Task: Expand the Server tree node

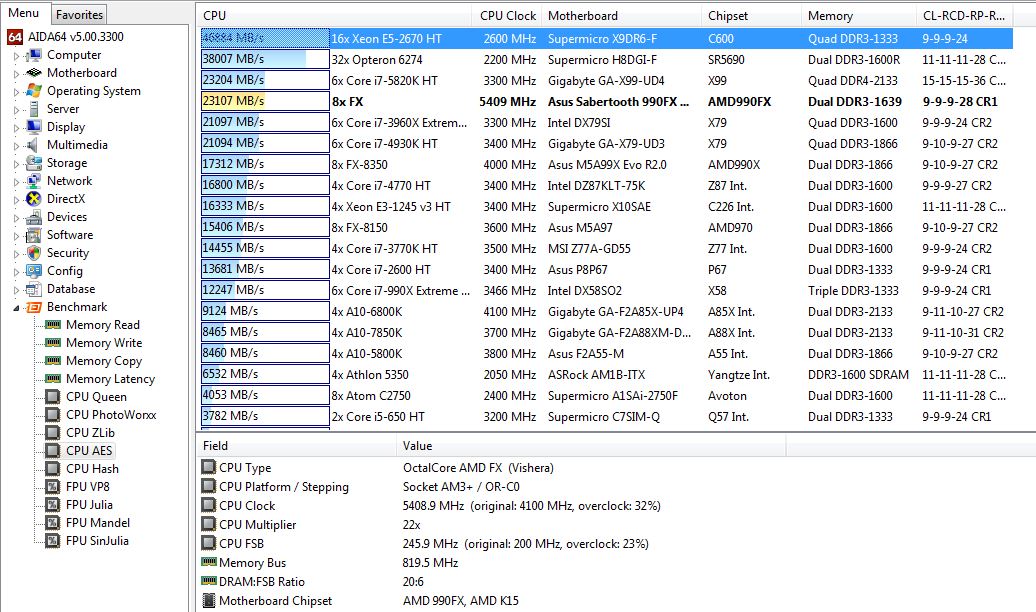Action: [x=17, y=110]
